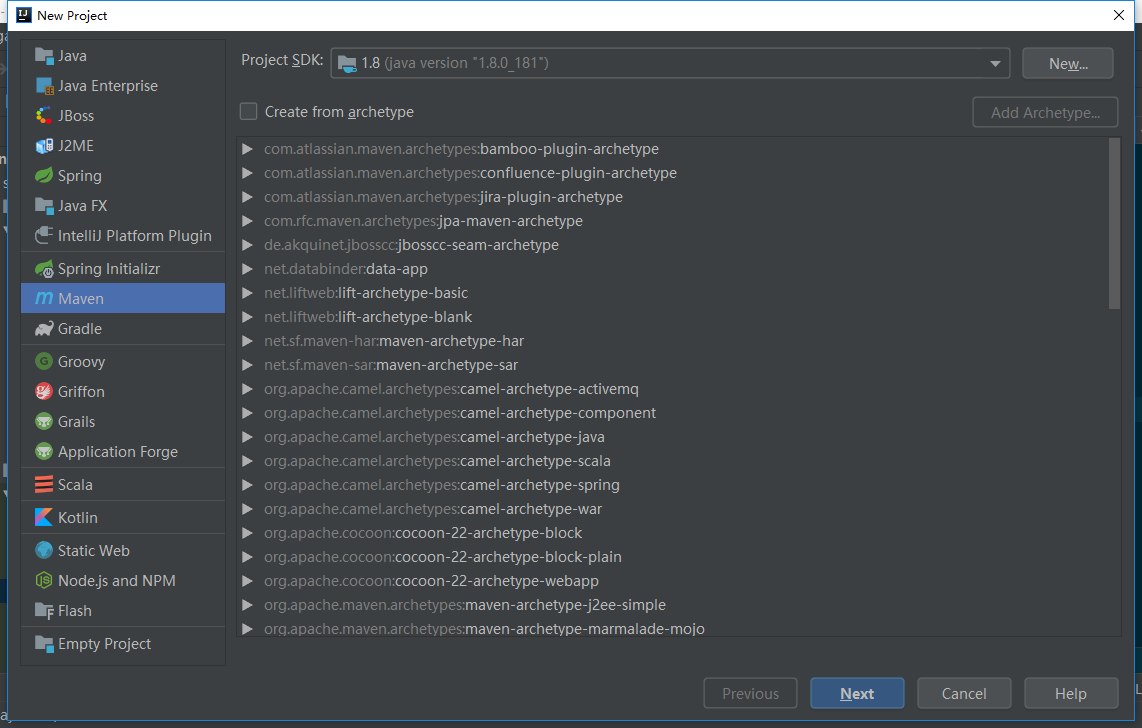Click the SDK folder icon in combo box
1142x728 pixels.
click(347, 63)
